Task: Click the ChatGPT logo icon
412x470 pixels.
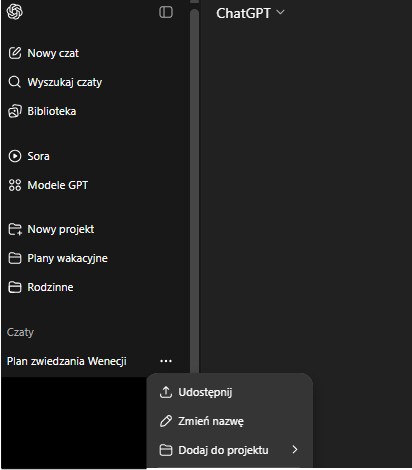Action: tap(15, 12)
